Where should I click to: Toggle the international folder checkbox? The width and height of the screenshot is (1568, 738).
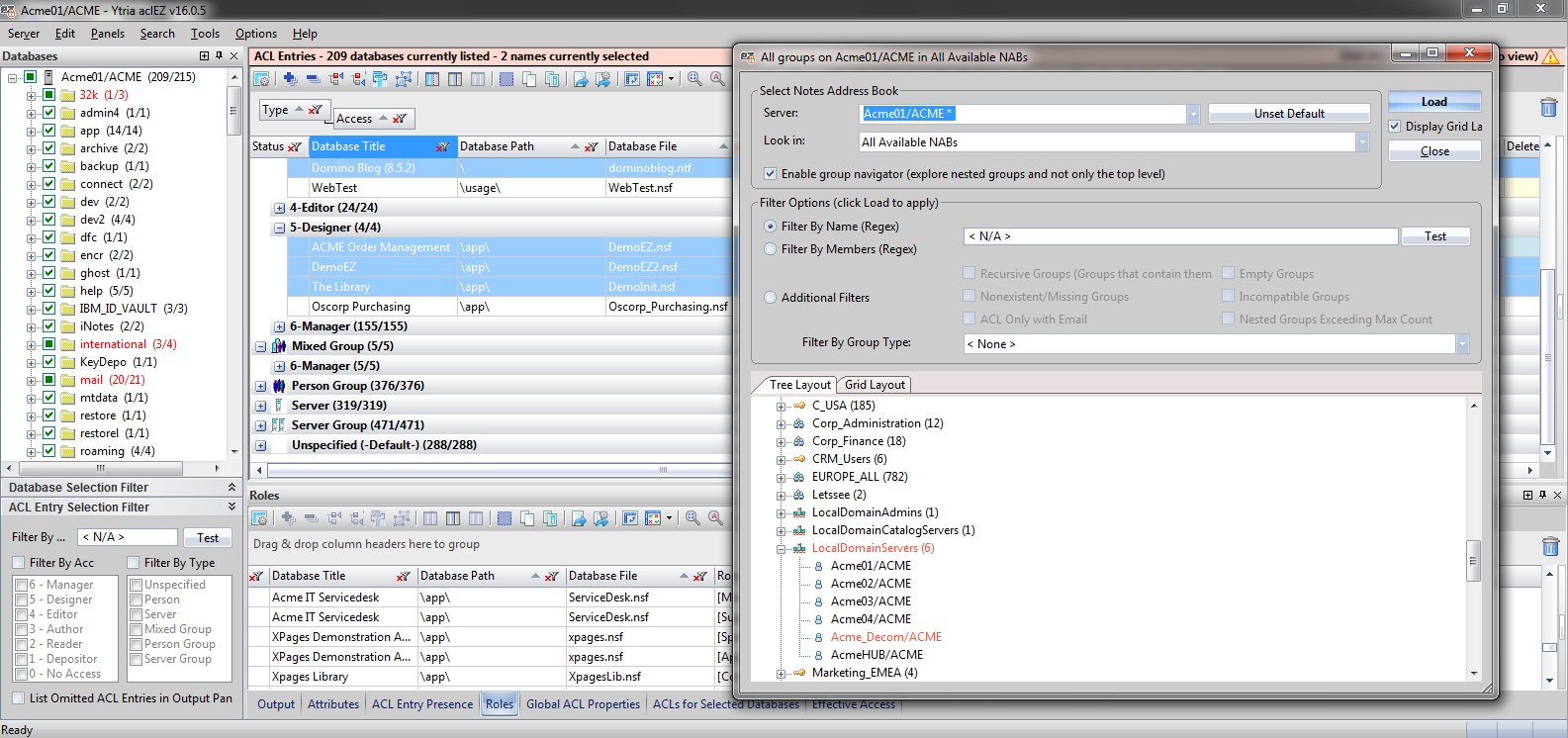coord(48,344)
